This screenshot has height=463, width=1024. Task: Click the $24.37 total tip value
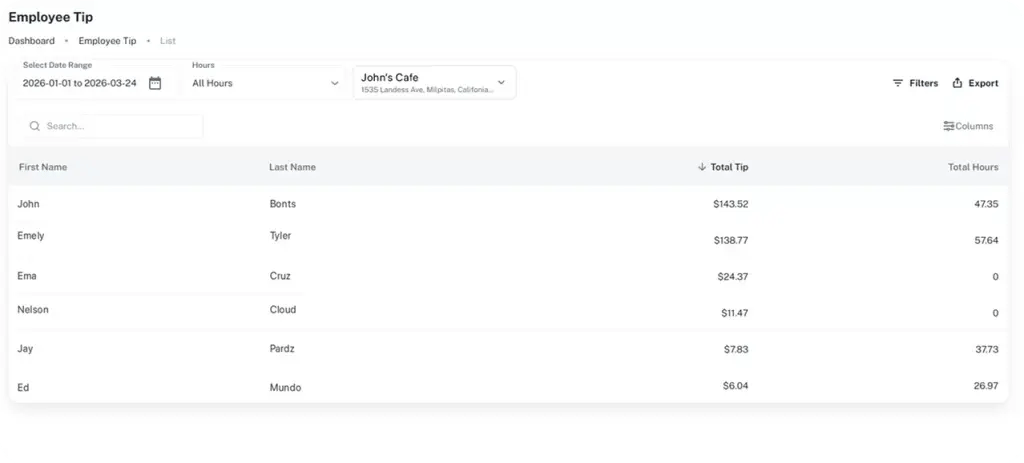click(733, 276)
